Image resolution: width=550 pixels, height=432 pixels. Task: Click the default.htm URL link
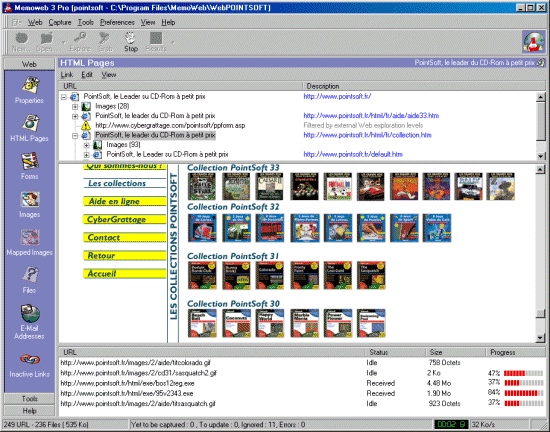(x=353, y=154)
